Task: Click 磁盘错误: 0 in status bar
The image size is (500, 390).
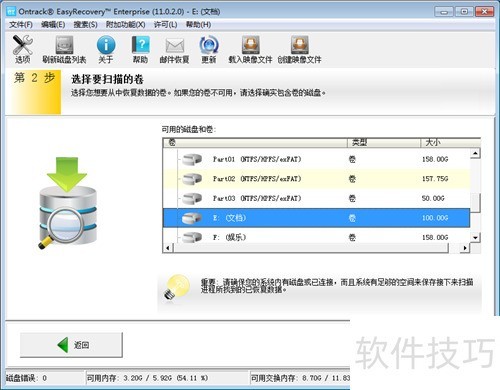Action: click(27, 378)
